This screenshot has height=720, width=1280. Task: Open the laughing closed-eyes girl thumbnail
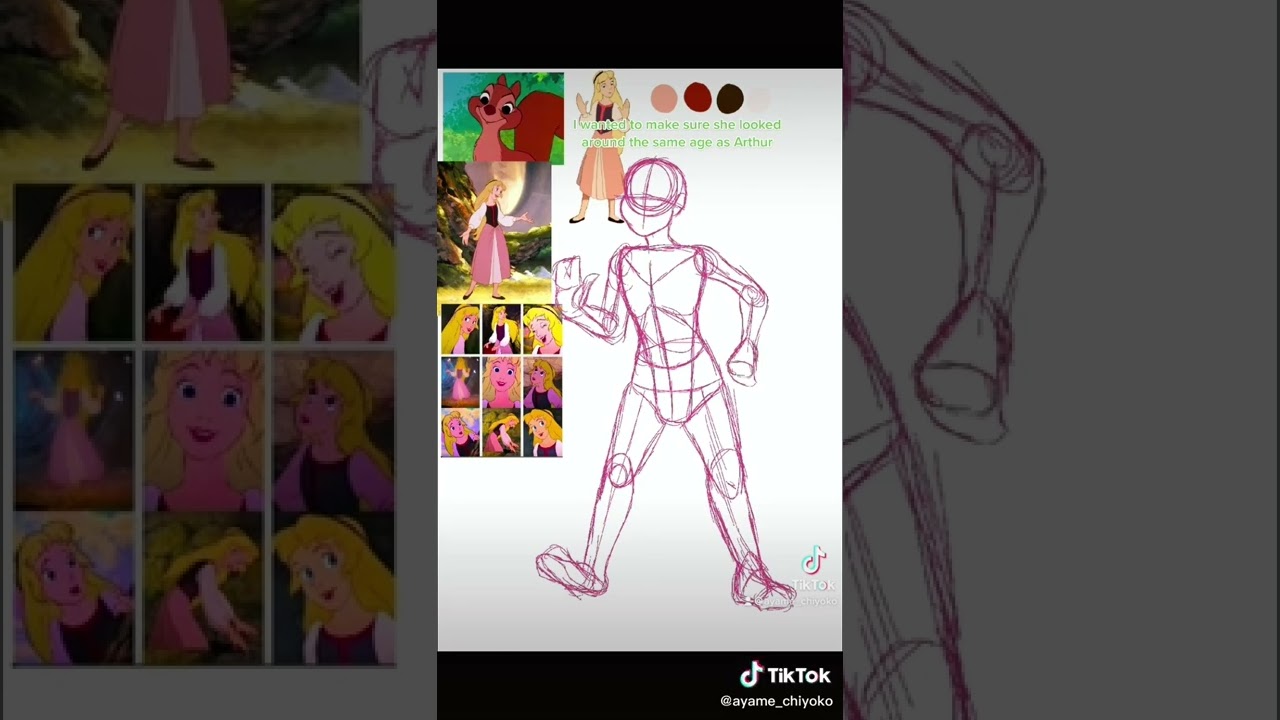(542, 330)
